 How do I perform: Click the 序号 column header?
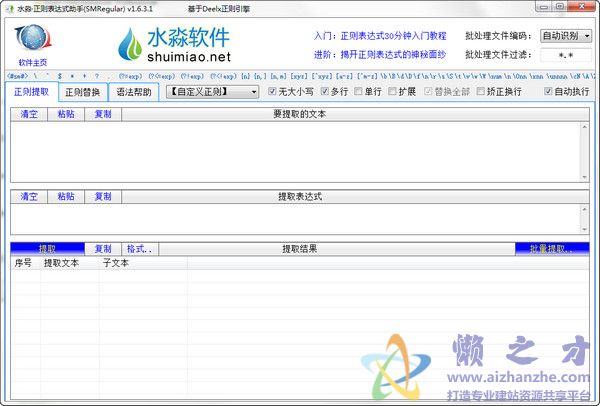coord(26,263)
